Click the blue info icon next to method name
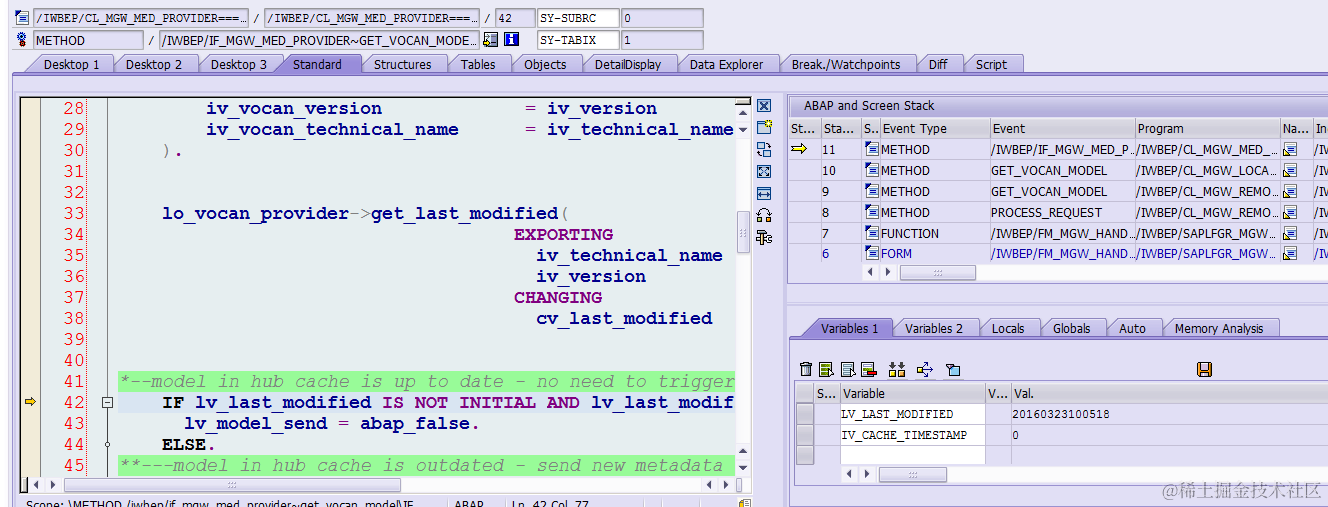Screen dimensions: 1328x507 tap(511, 40)
